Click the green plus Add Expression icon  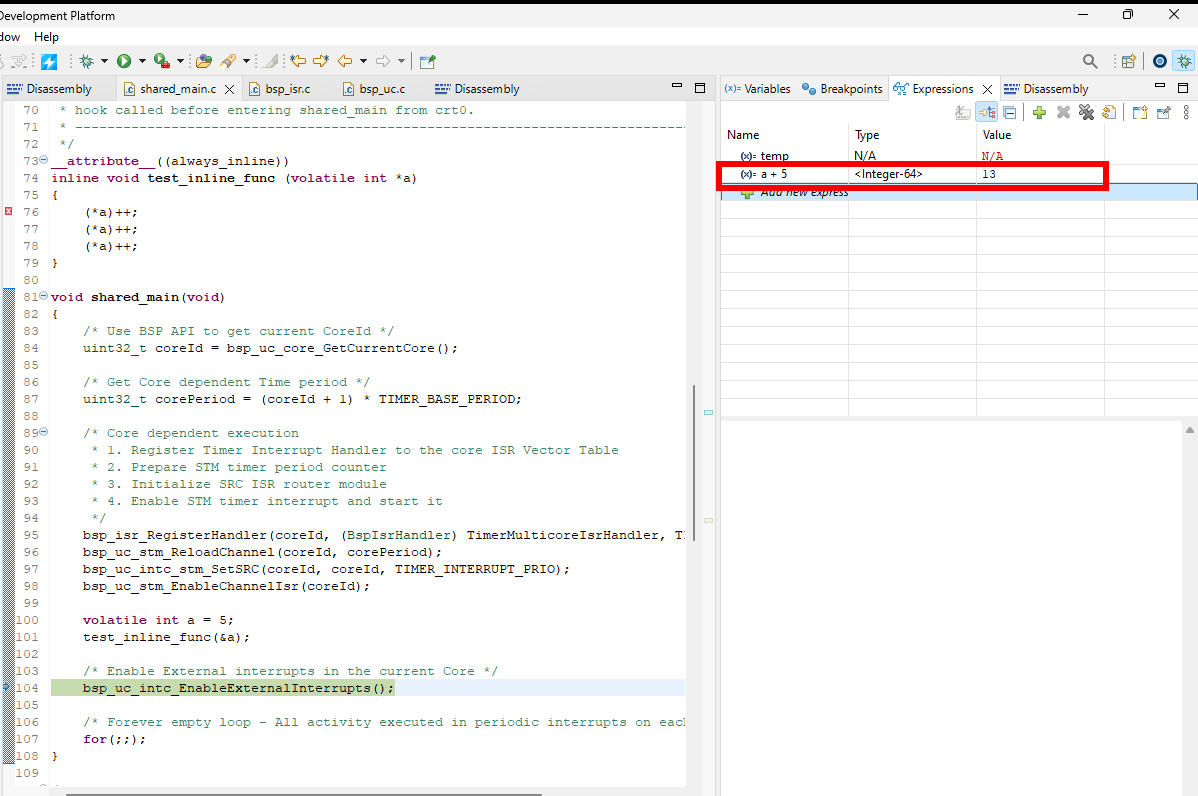point(1039,113)
